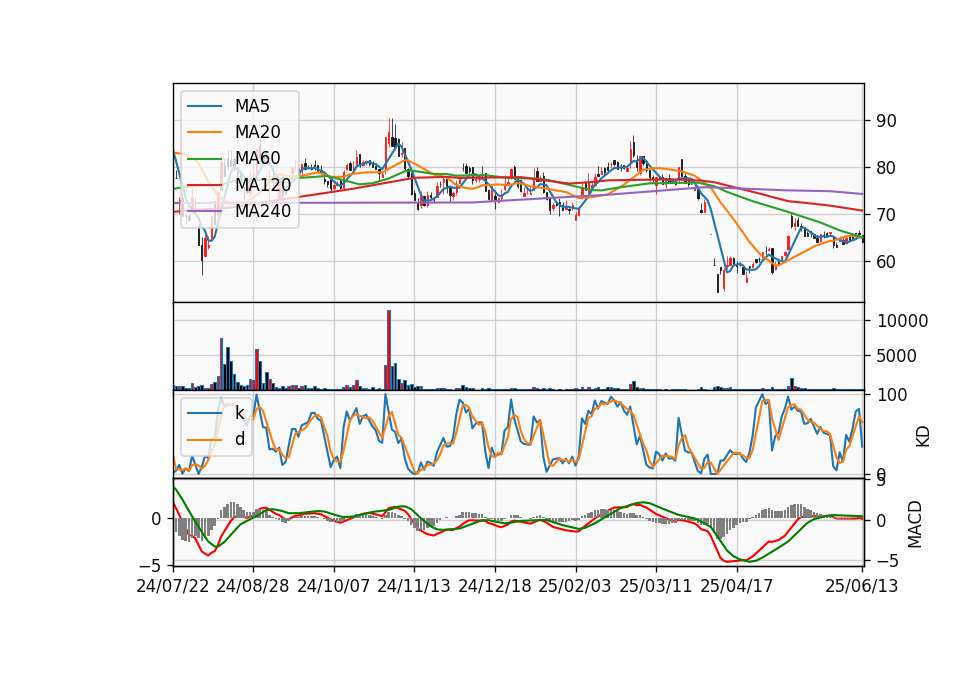Click the 24/07/22 date label
960x690 pixels.
(x=173, y=586)
